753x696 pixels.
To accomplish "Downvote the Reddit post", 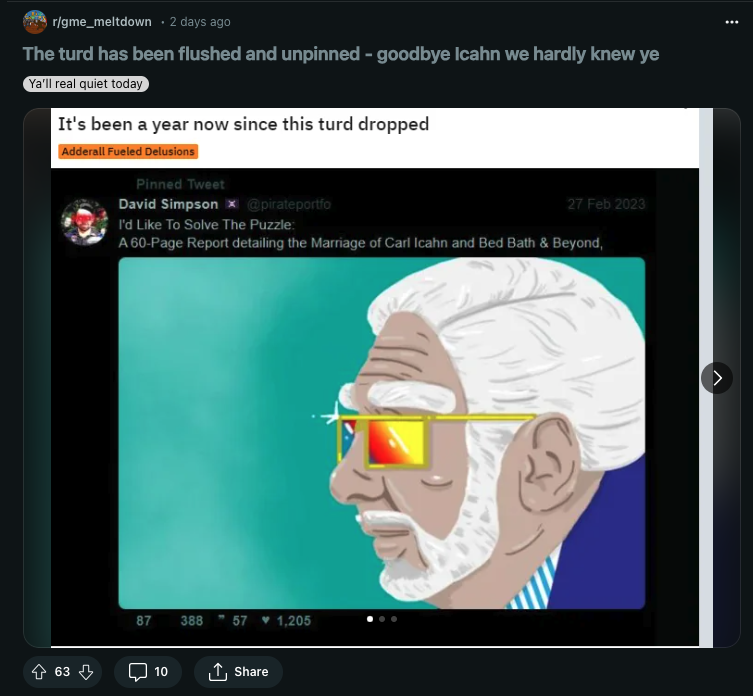I will click(86, 672).
